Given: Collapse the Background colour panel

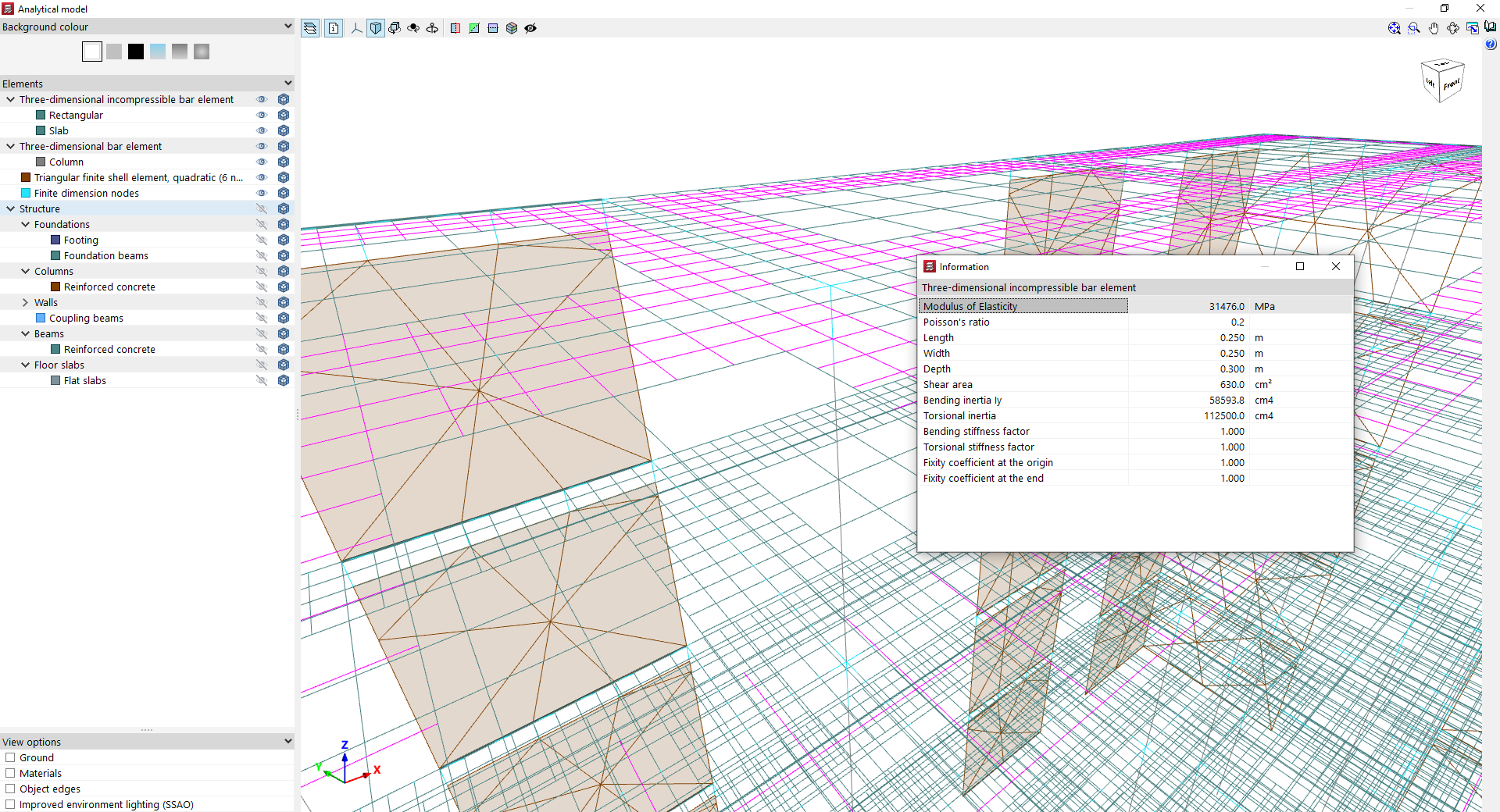Looking at the screenshot, I should [287, 27].
